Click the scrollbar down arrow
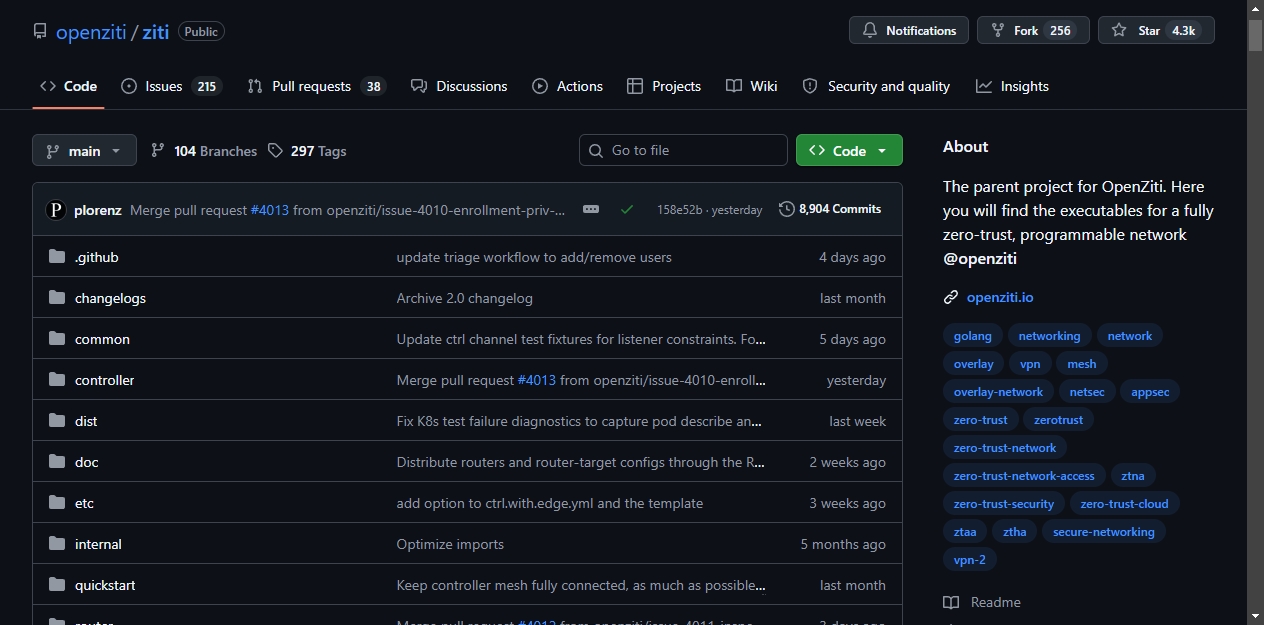The image size is (1264, 625). point(1256,616)
